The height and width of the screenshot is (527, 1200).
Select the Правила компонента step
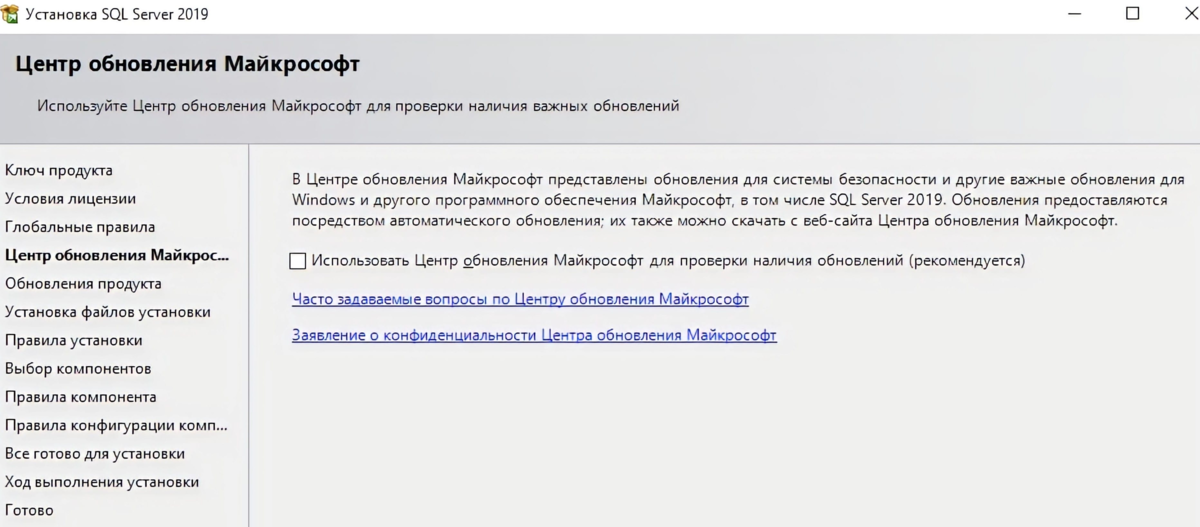pos(81,397)
